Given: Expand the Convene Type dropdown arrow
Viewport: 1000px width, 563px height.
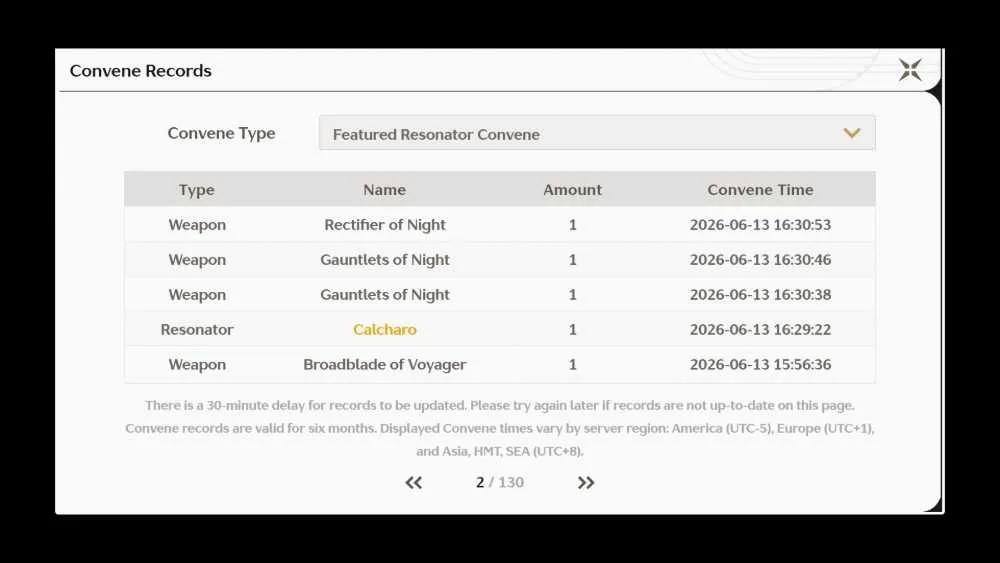Looking at the screenshot, I should coord(852,133).
